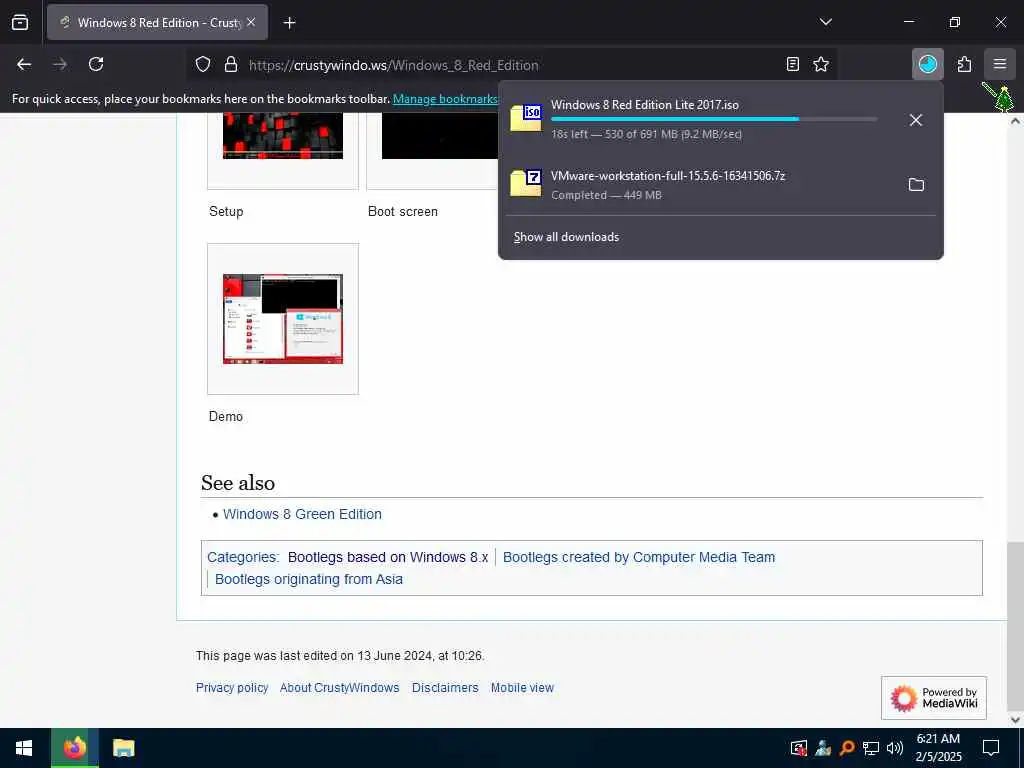
Task: Click the crustywindo.ws address bar
Action: pyautogui.click(x=509, y=65)
